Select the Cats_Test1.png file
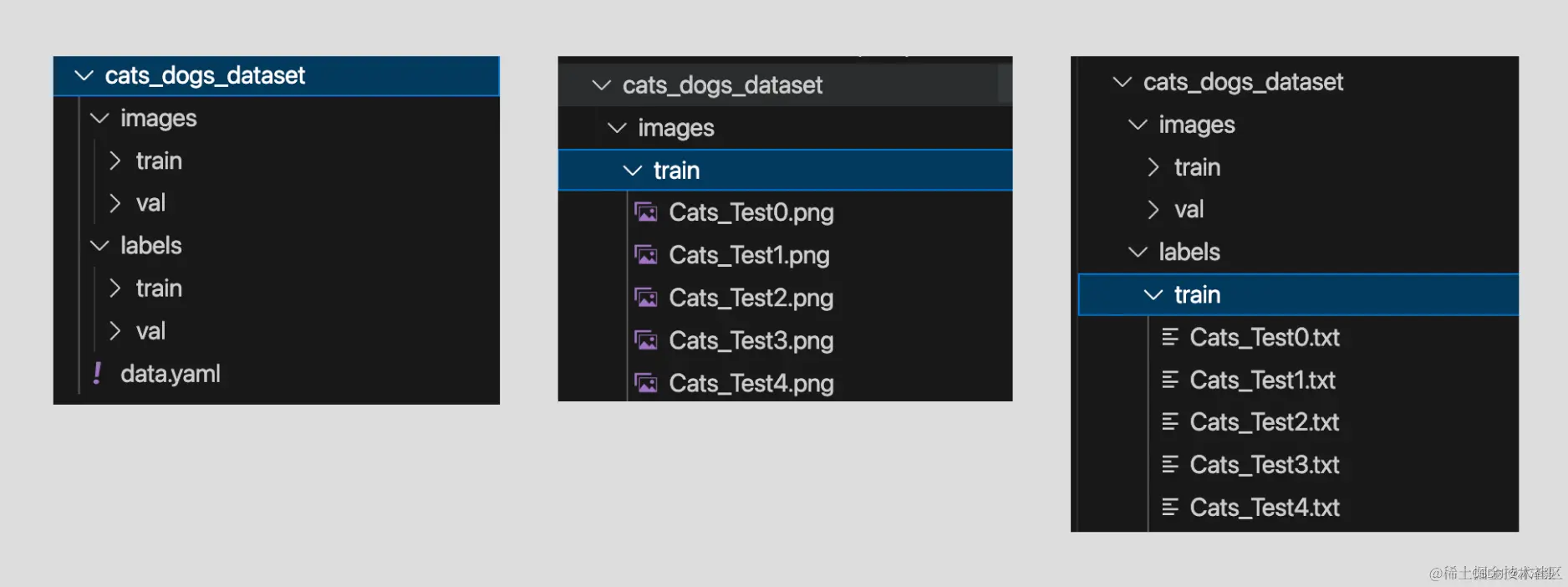 coord(749,255)
